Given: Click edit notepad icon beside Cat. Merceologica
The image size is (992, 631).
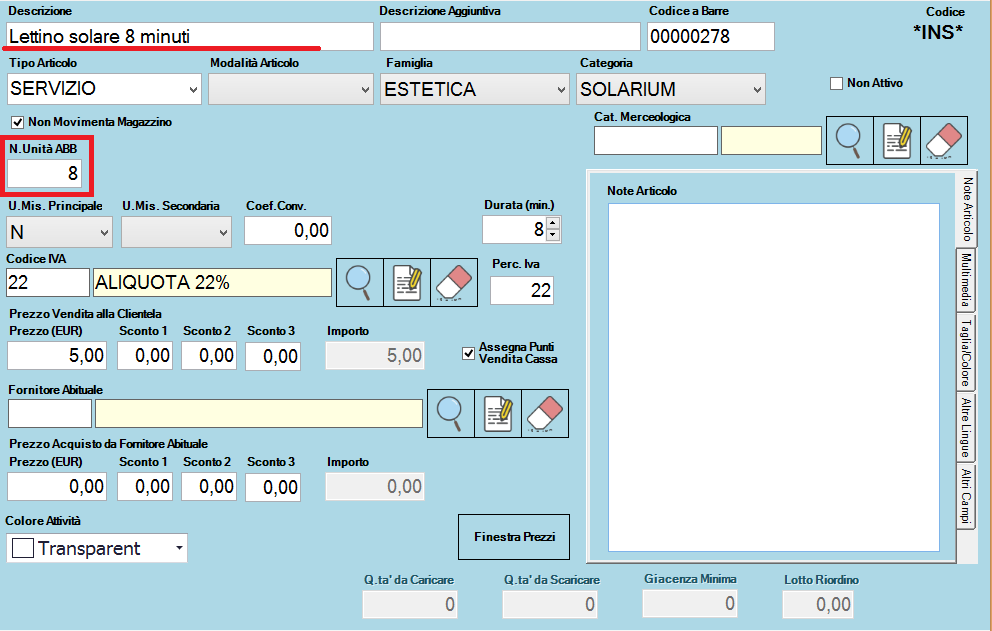Looking at the screenshot, I should [897, 141].
